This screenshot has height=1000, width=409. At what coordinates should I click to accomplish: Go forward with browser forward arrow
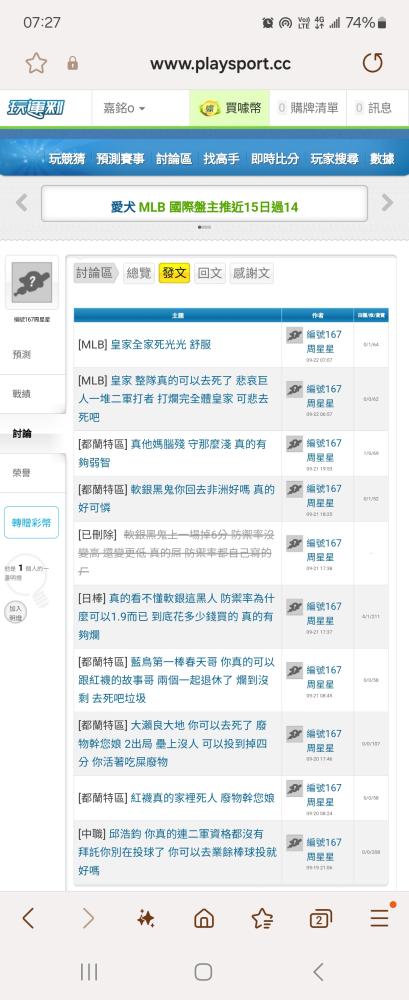[88, 918]
